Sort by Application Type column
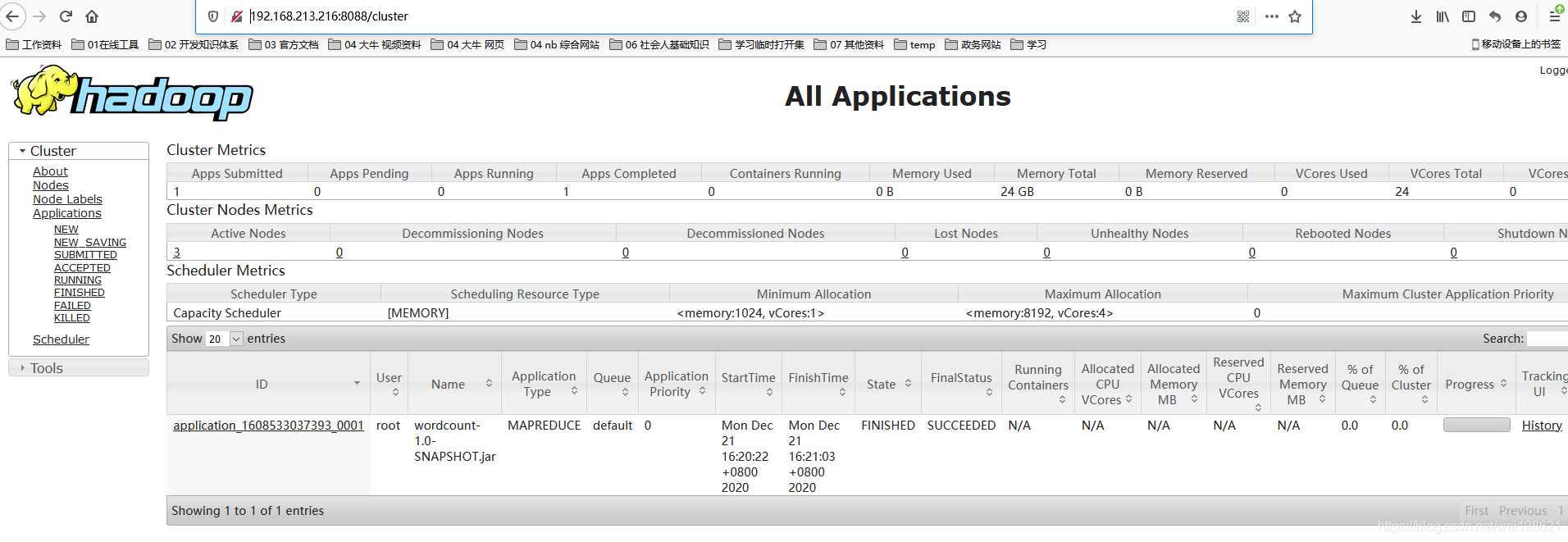This screenshot has height=542, width=1568. click(x=544, y=384)
